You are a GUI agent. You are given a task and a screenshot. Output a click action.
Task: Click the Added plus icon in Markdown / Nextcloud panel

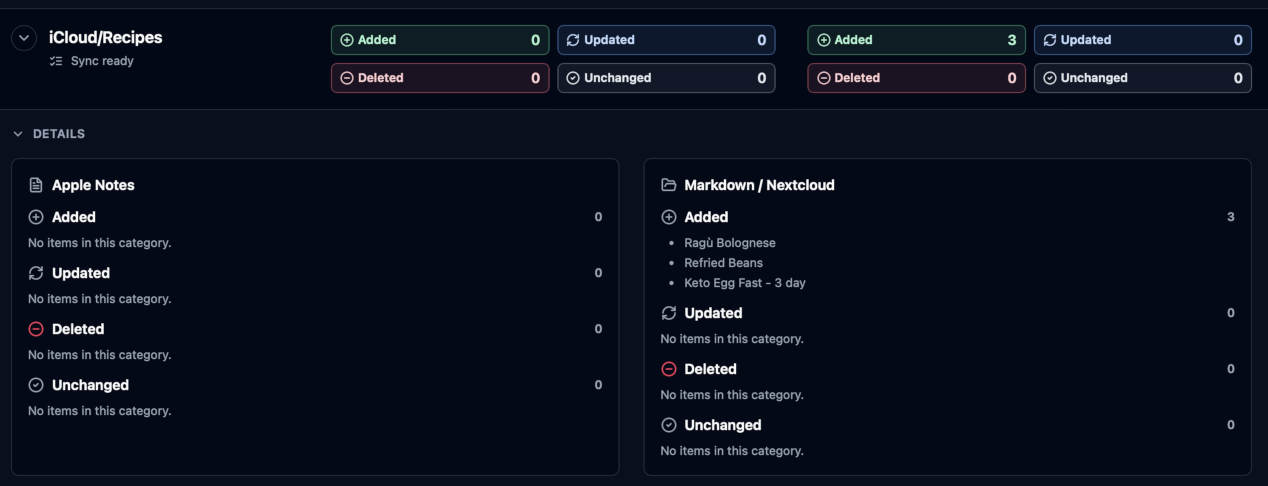[x=669, y=217]
